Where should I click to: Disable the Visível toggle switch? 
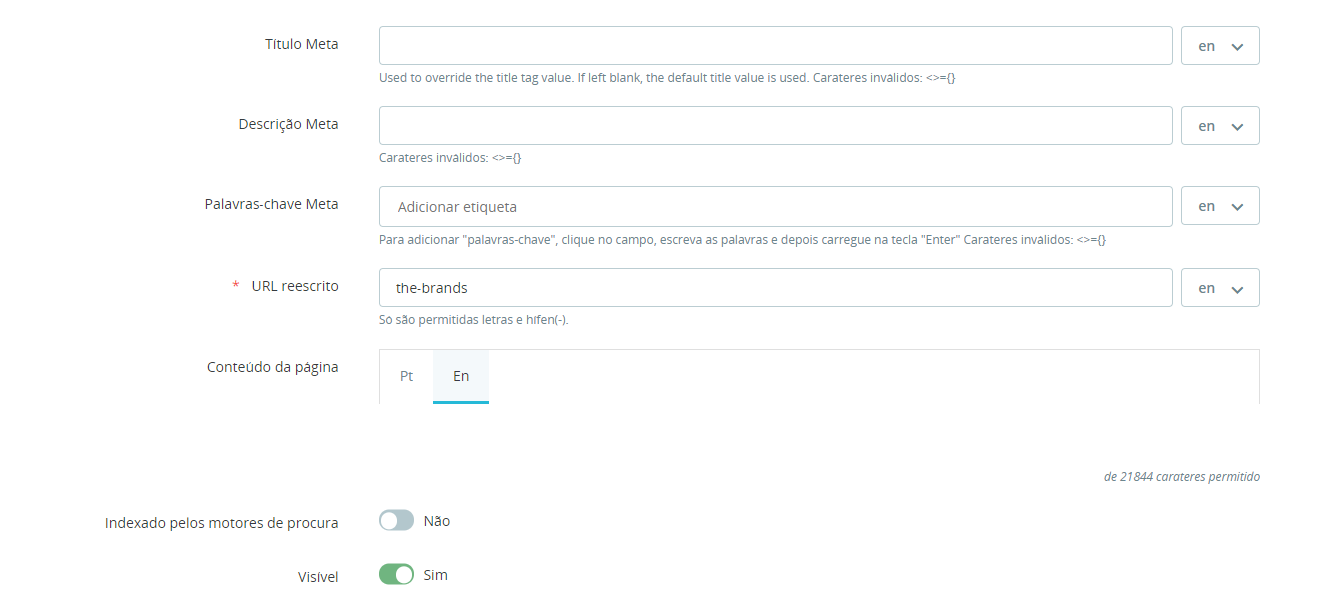pos(396,575)
